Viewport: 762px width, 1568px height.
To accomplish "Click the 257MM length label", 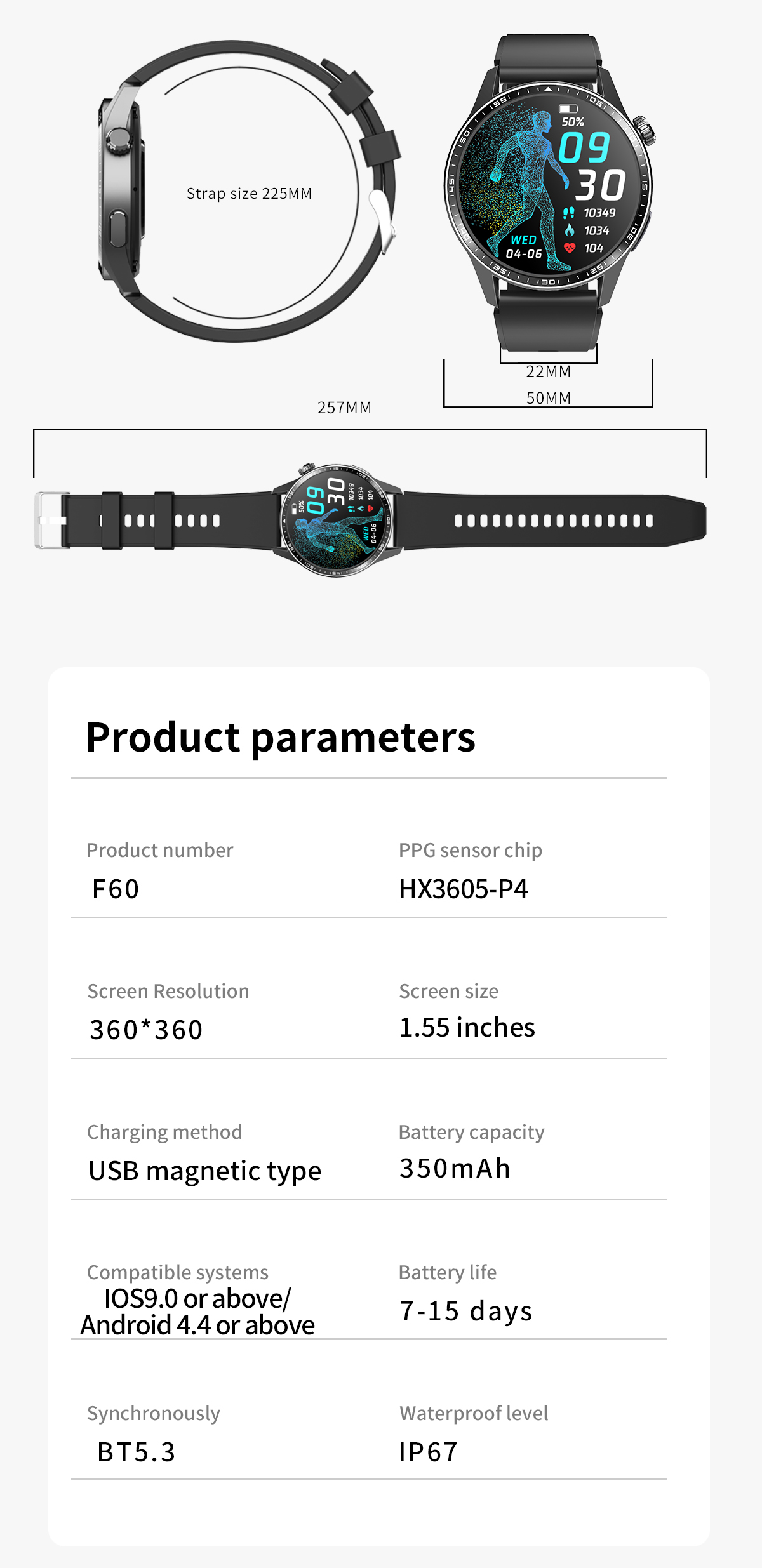I will click(344, 408).
